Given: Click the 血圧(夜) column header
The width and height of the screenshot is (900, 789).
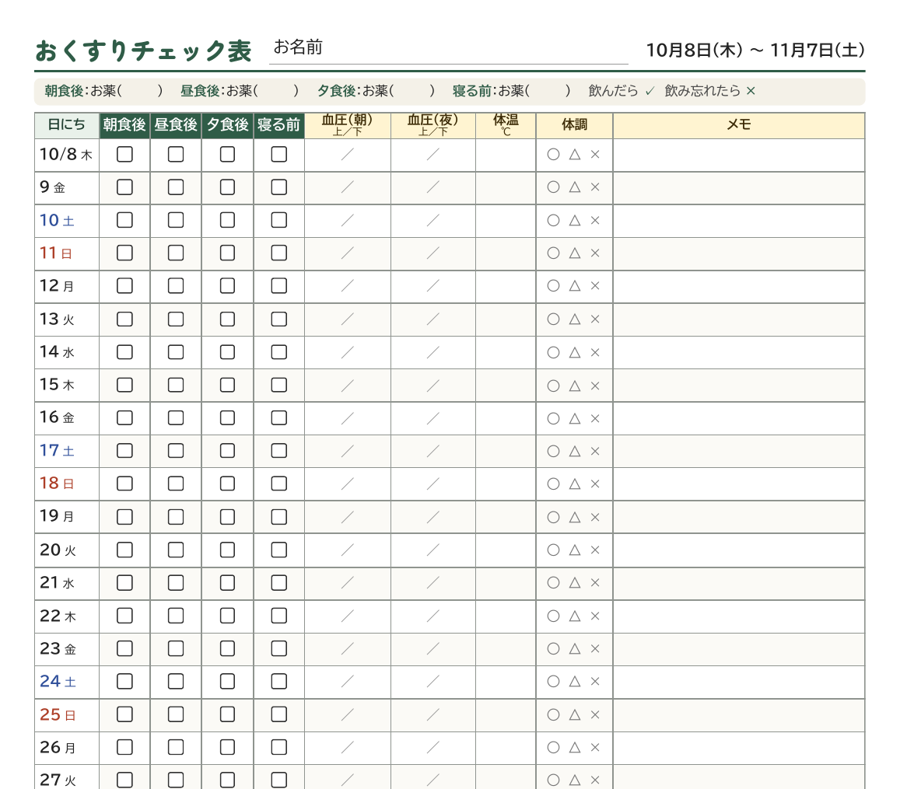Looking at the screenshot, I should point(433,125).
